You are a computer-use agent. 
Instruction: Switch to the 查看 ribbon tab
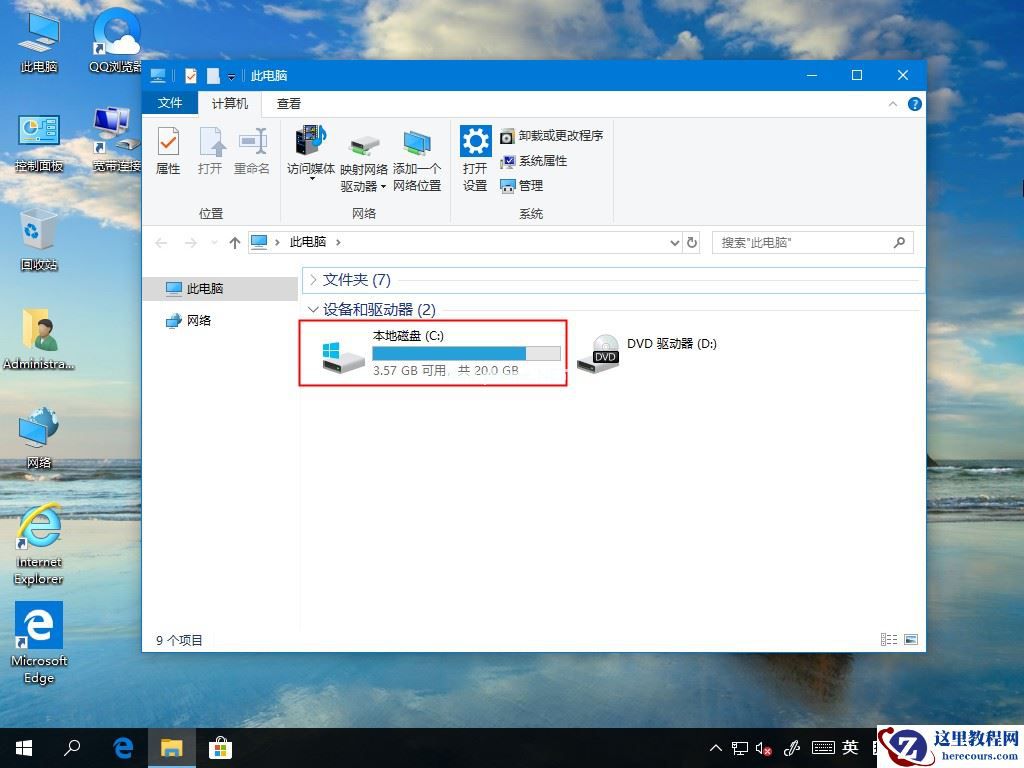pos(287,103)
